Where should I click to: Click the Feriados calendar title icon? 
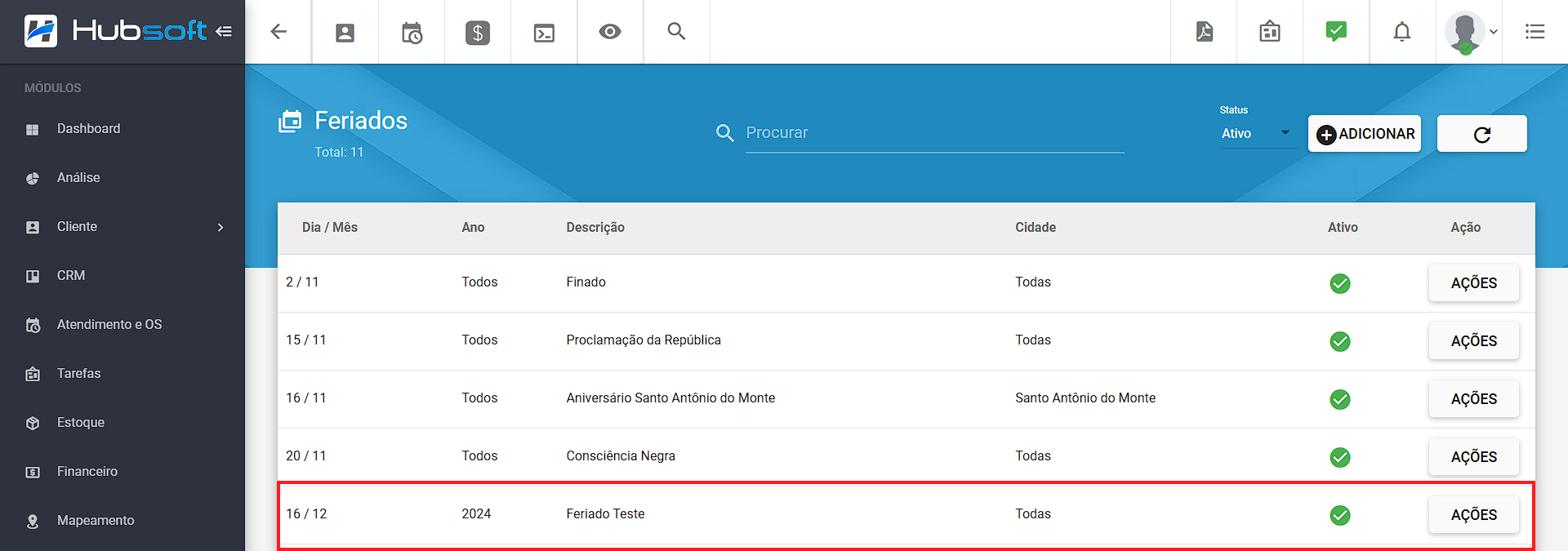click(x=290, y=121)
